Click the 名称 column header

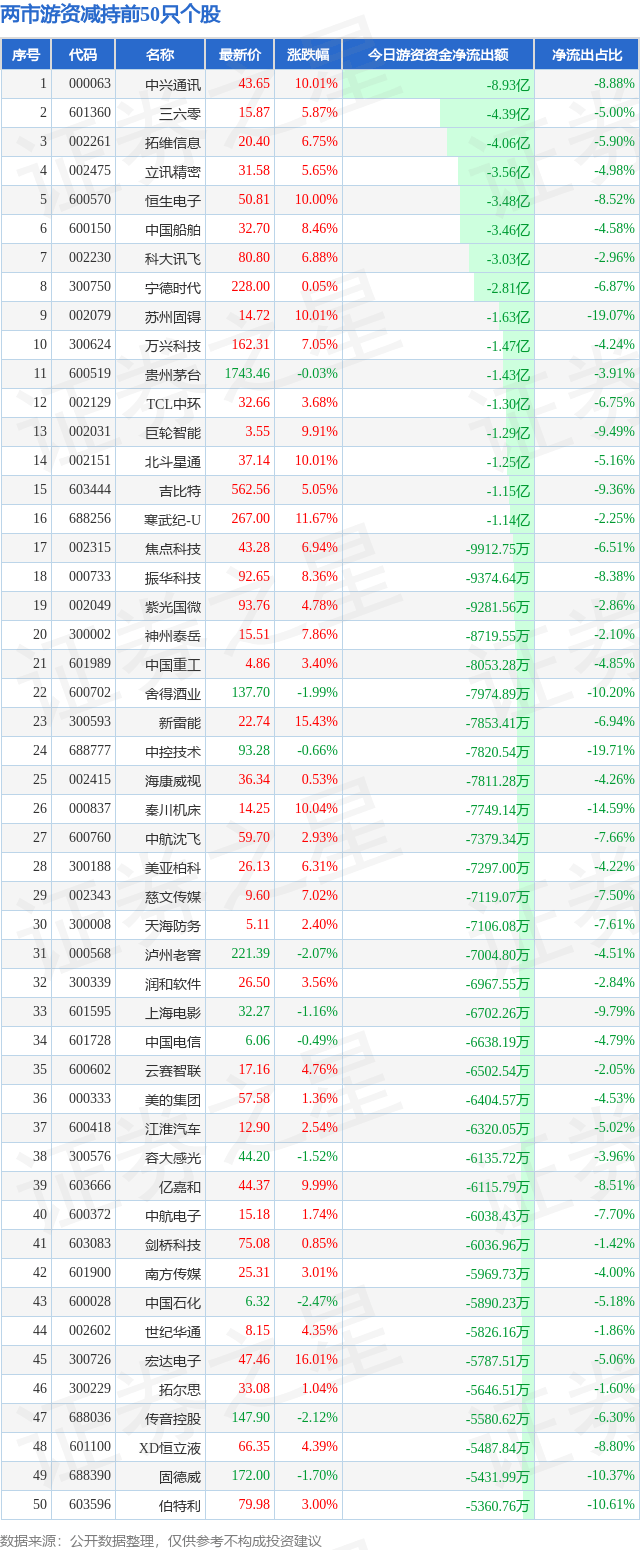(x=160, y=55)
